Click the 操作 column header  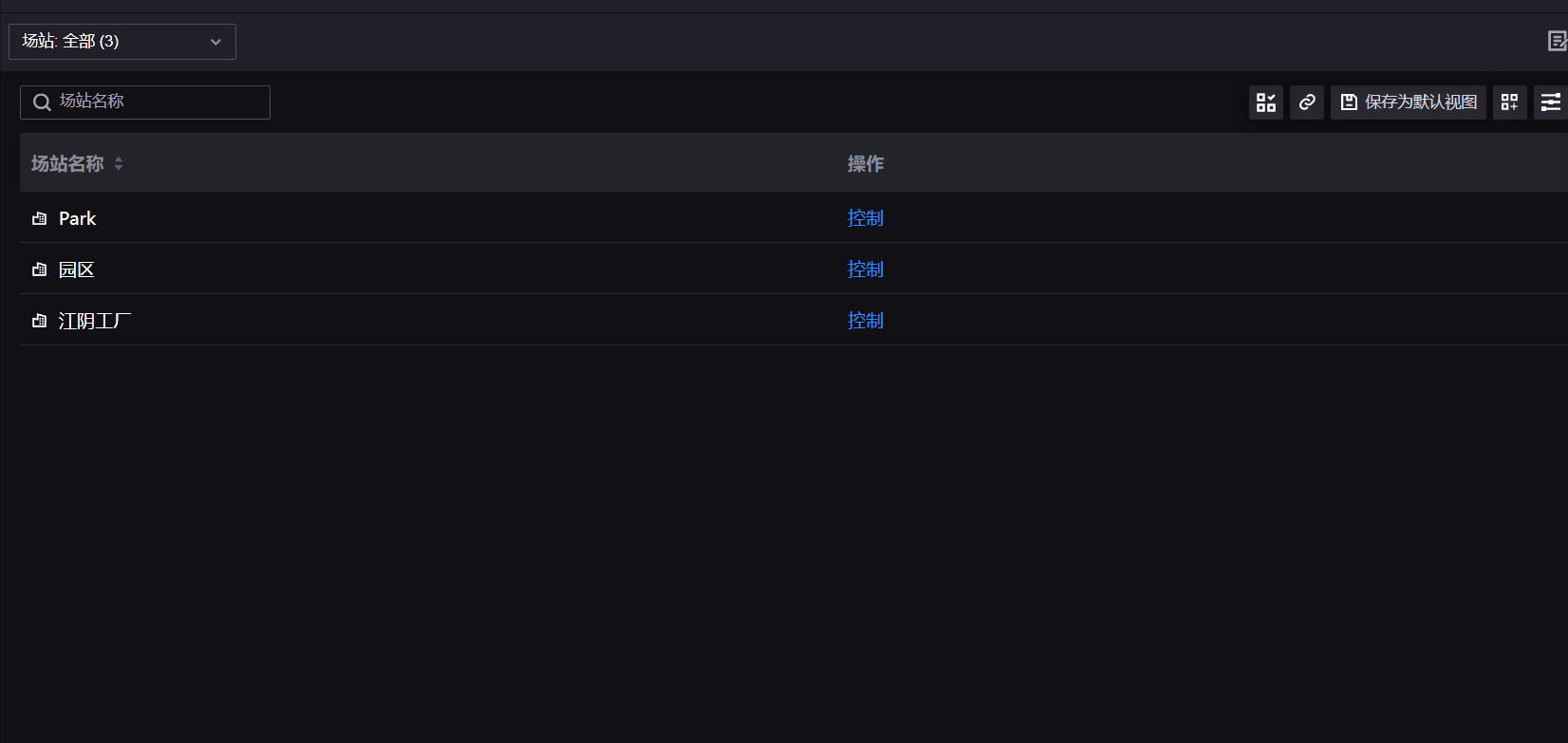[866, 163]
